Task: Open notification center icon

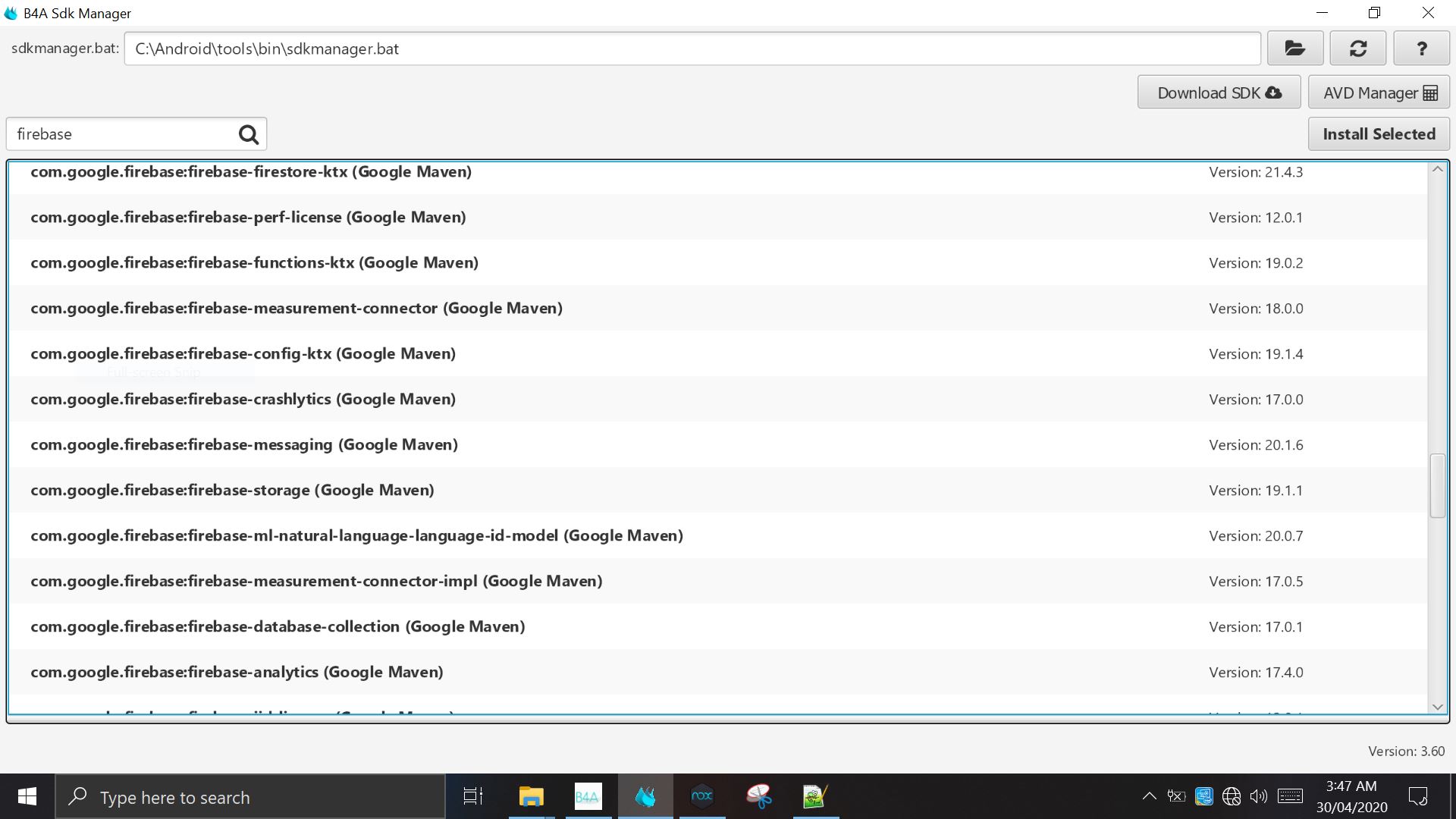Action: tap(1417, 796)
